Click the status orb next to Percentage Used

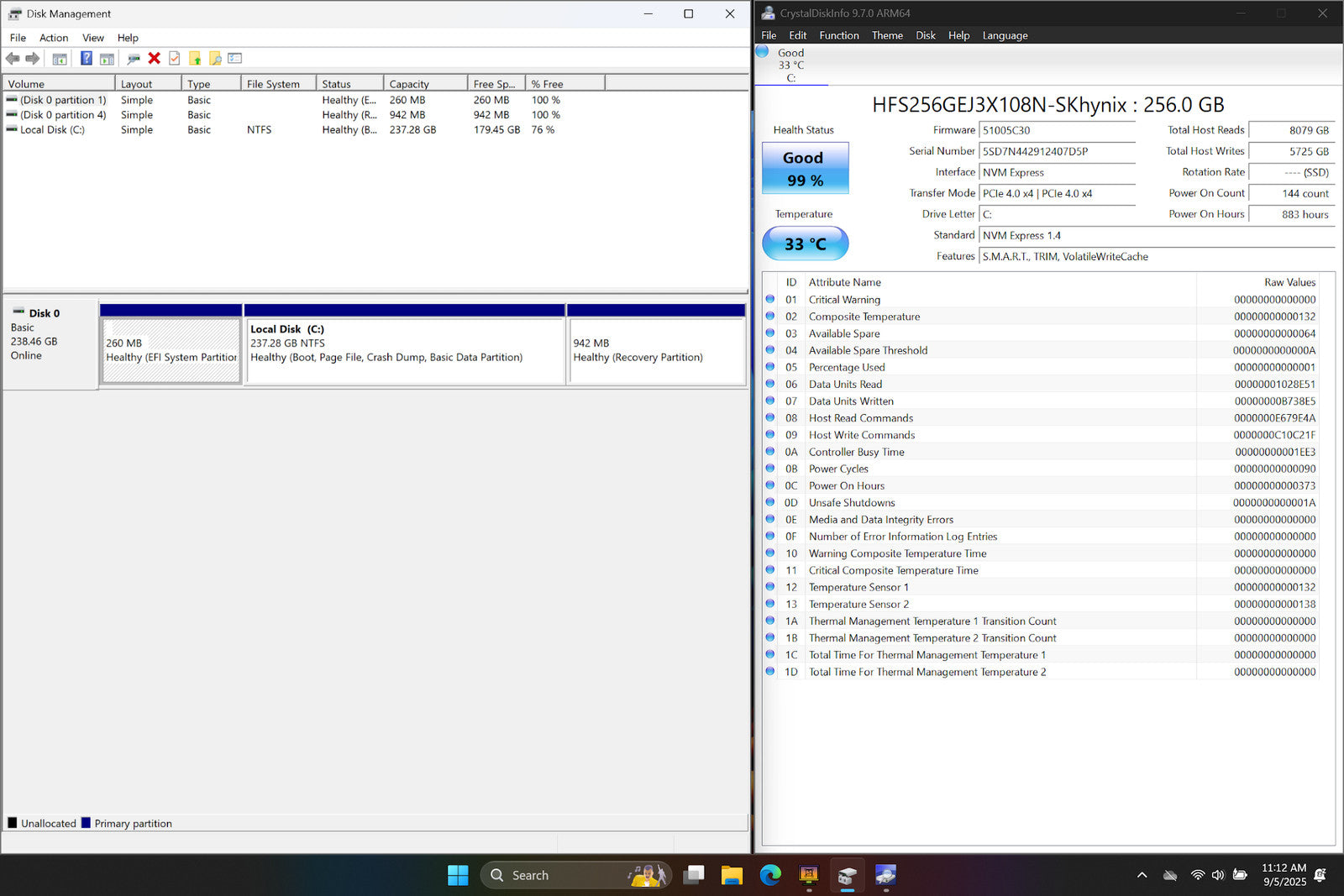point(770,367)
